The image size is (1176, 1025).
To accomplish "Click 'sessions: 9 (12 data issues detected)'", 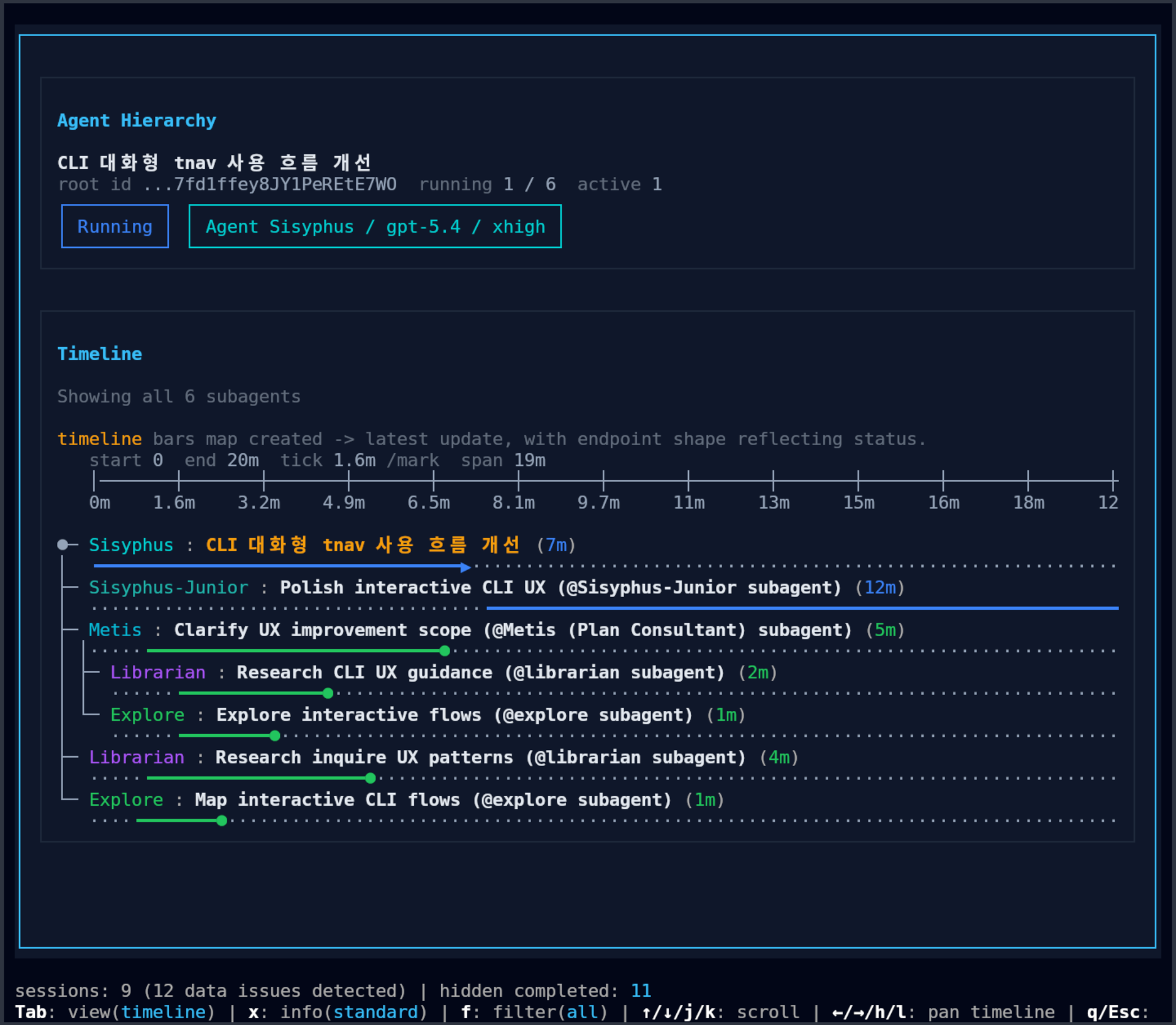I will point(210,991).
